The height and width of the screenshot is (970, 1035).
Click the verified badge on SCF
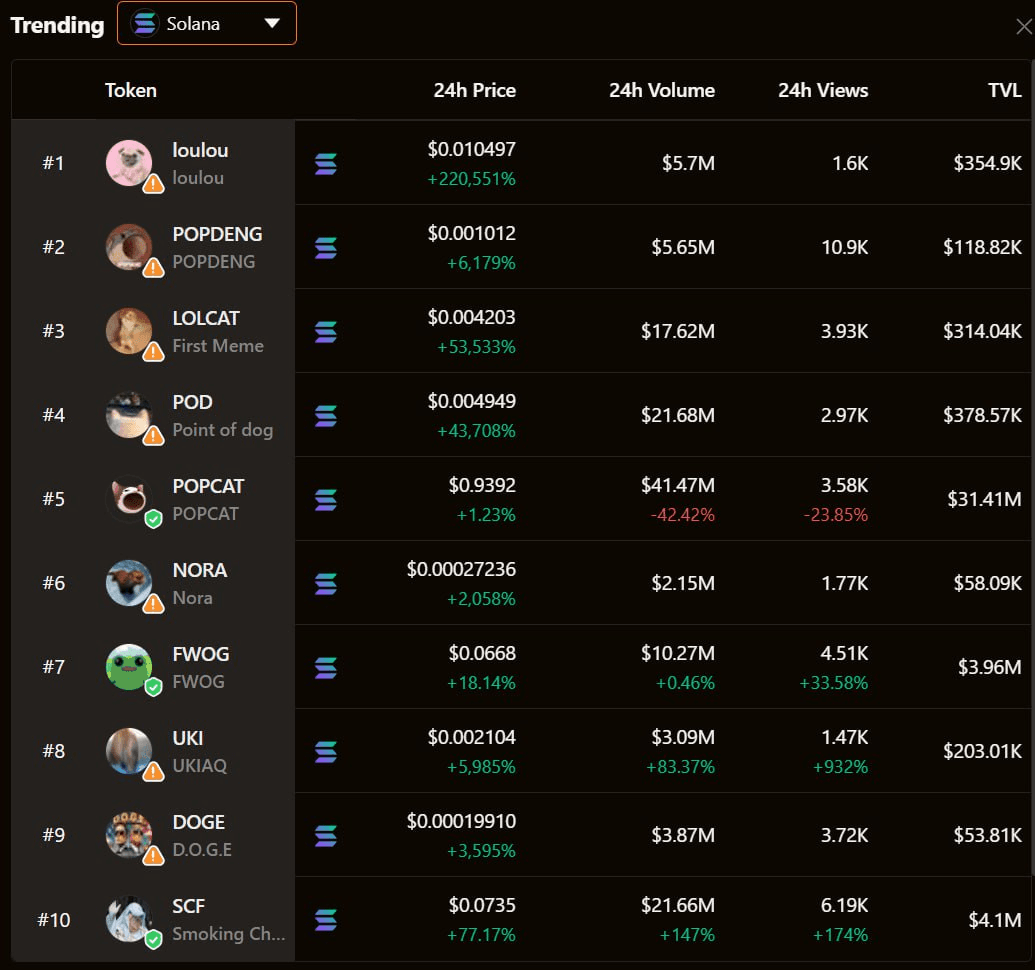(154, 939)
